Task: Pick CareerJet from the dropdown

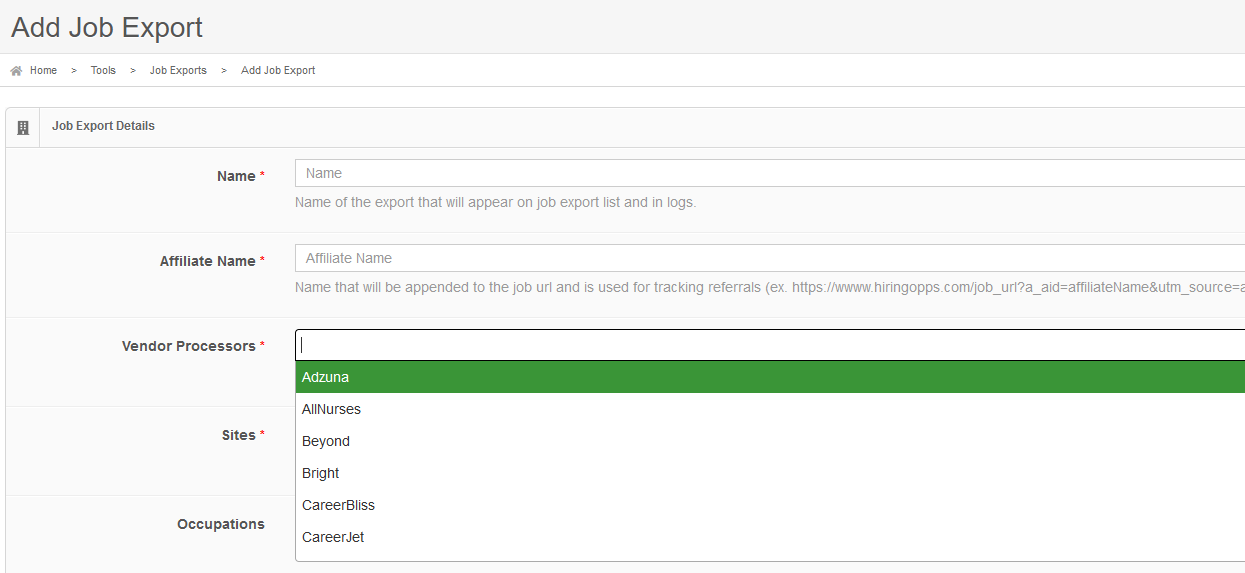Action: tap(770, 537)
